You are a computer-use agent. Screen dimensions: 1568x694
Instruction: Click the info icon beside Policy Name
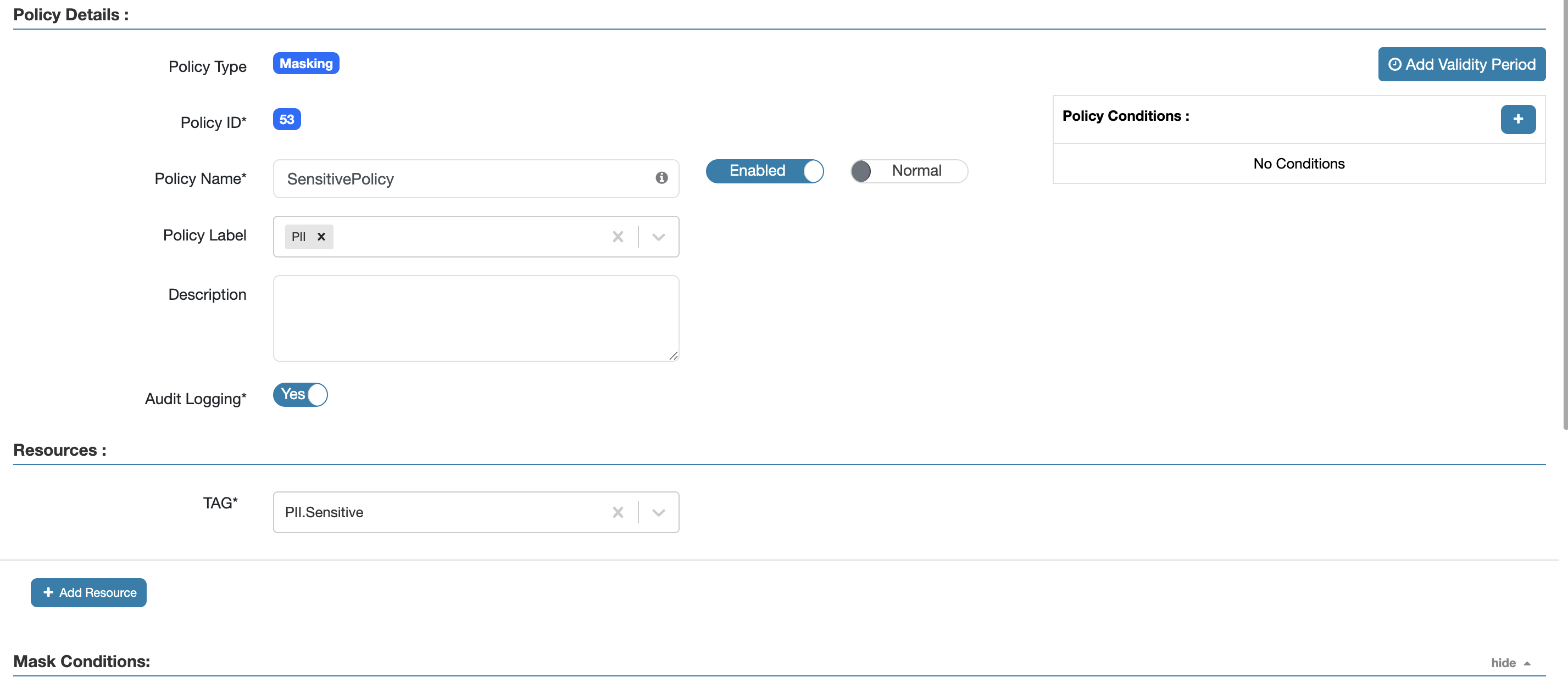click(661, 178)
